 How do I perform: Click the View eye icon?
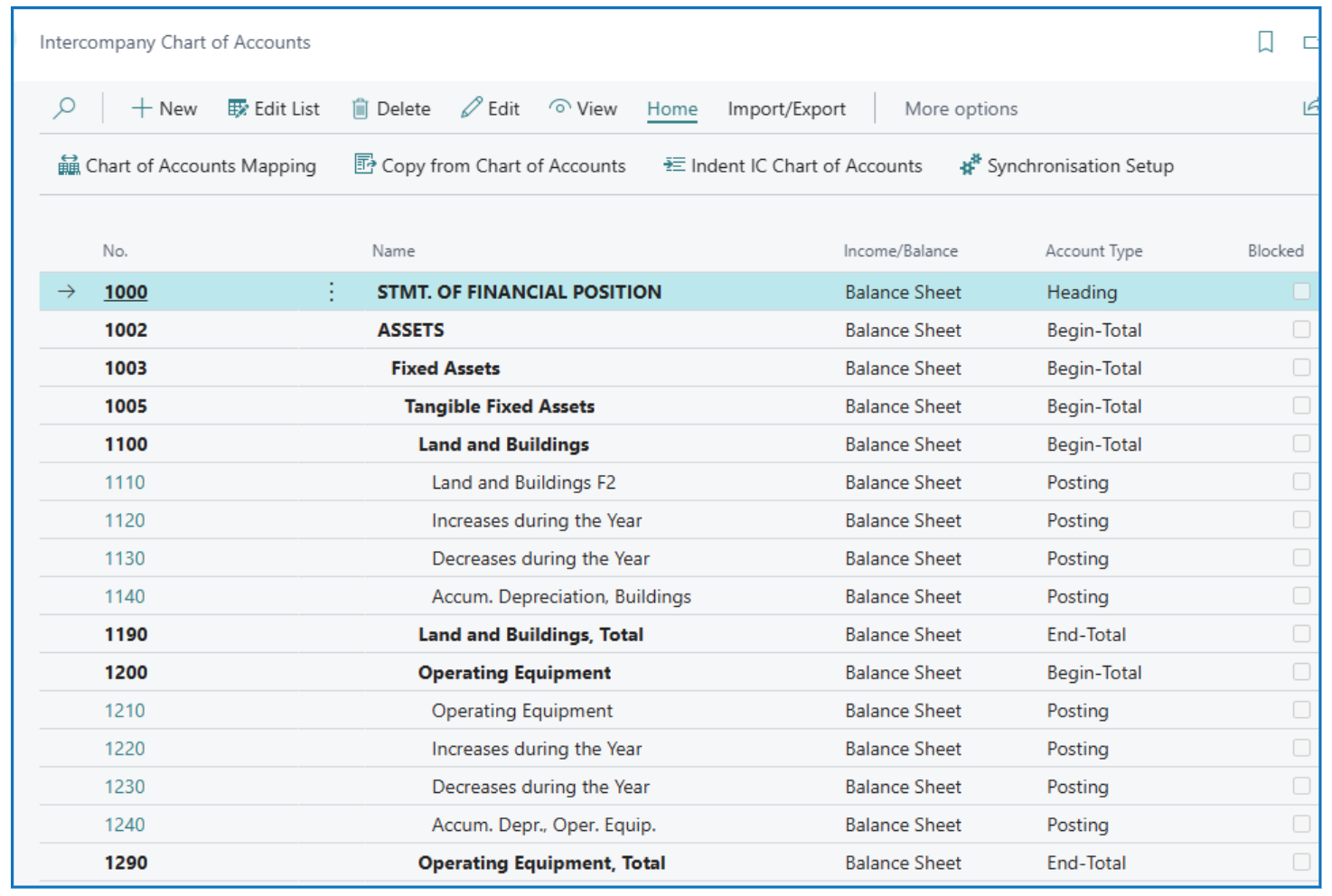(x=560, y=108)
